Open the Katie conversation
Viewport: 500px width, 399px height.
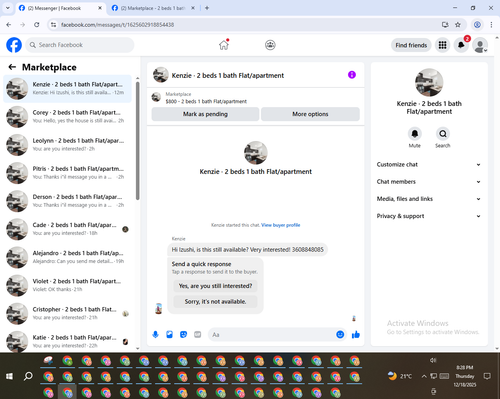click(x=67, y=342)
